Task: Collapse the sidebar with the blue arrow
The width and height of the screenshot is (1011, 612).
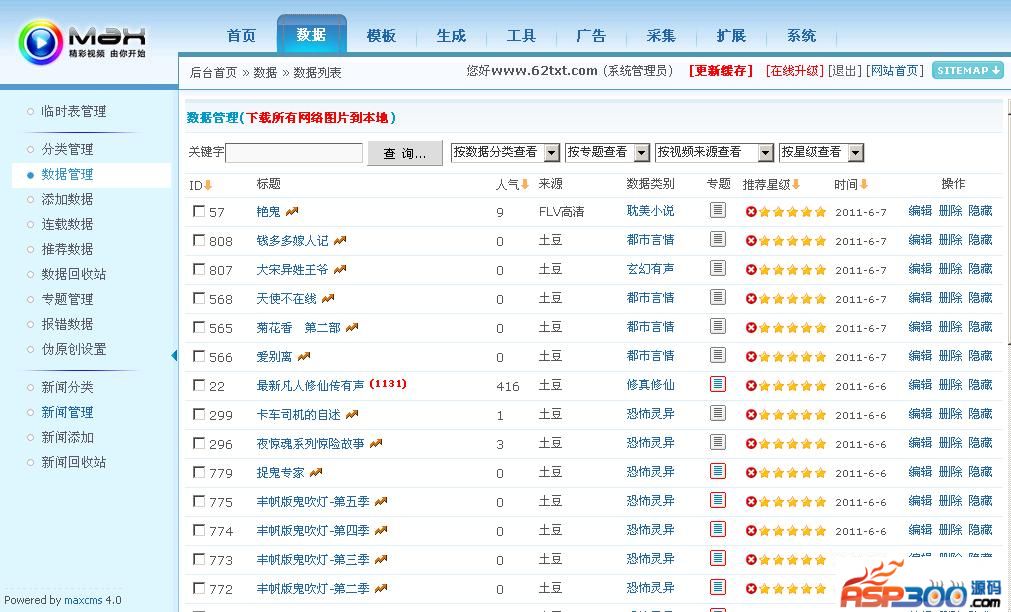Action: 174,355
